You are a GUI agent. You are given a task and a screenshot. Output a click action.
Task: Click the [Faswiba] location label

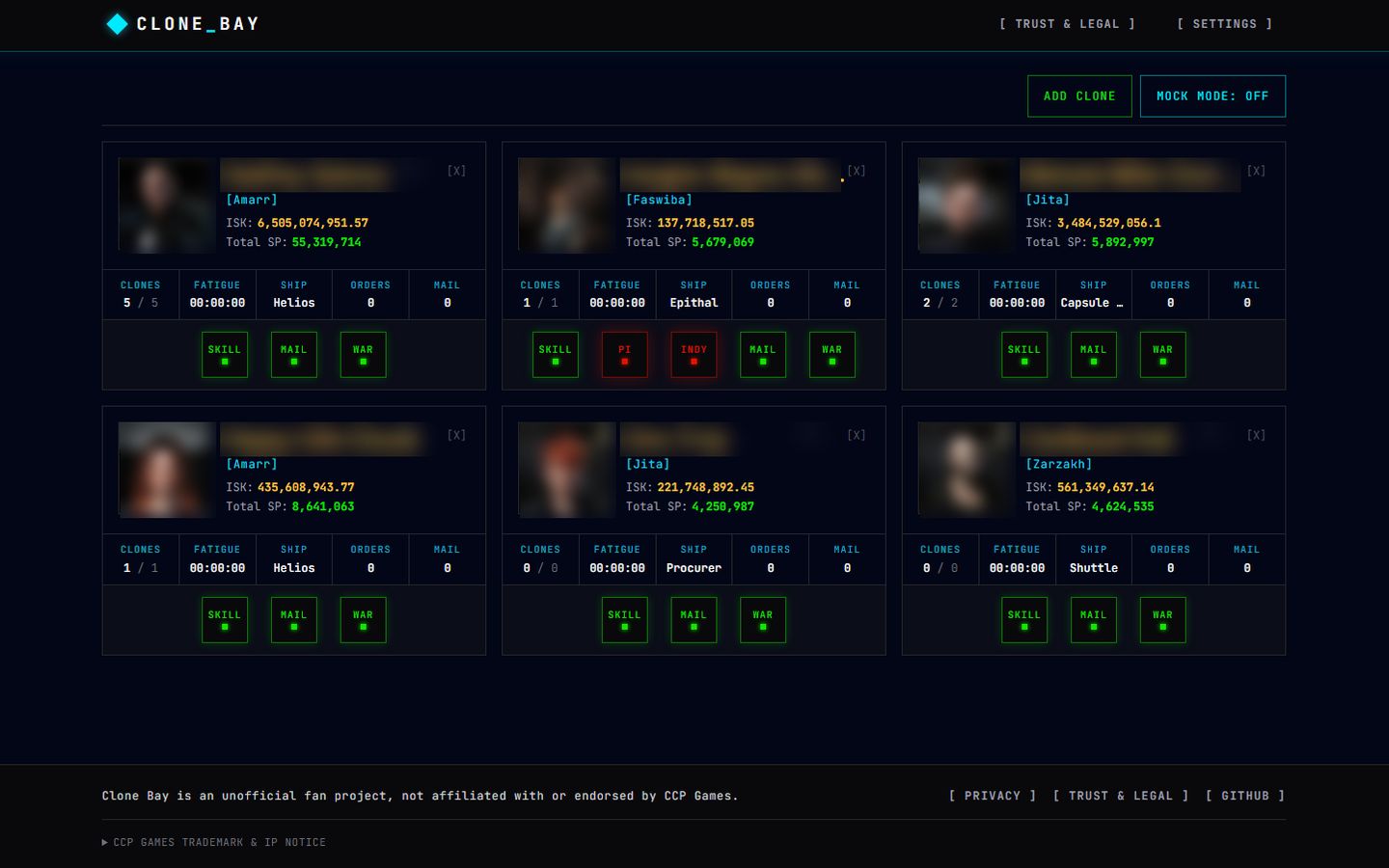[x=659, y=200]
